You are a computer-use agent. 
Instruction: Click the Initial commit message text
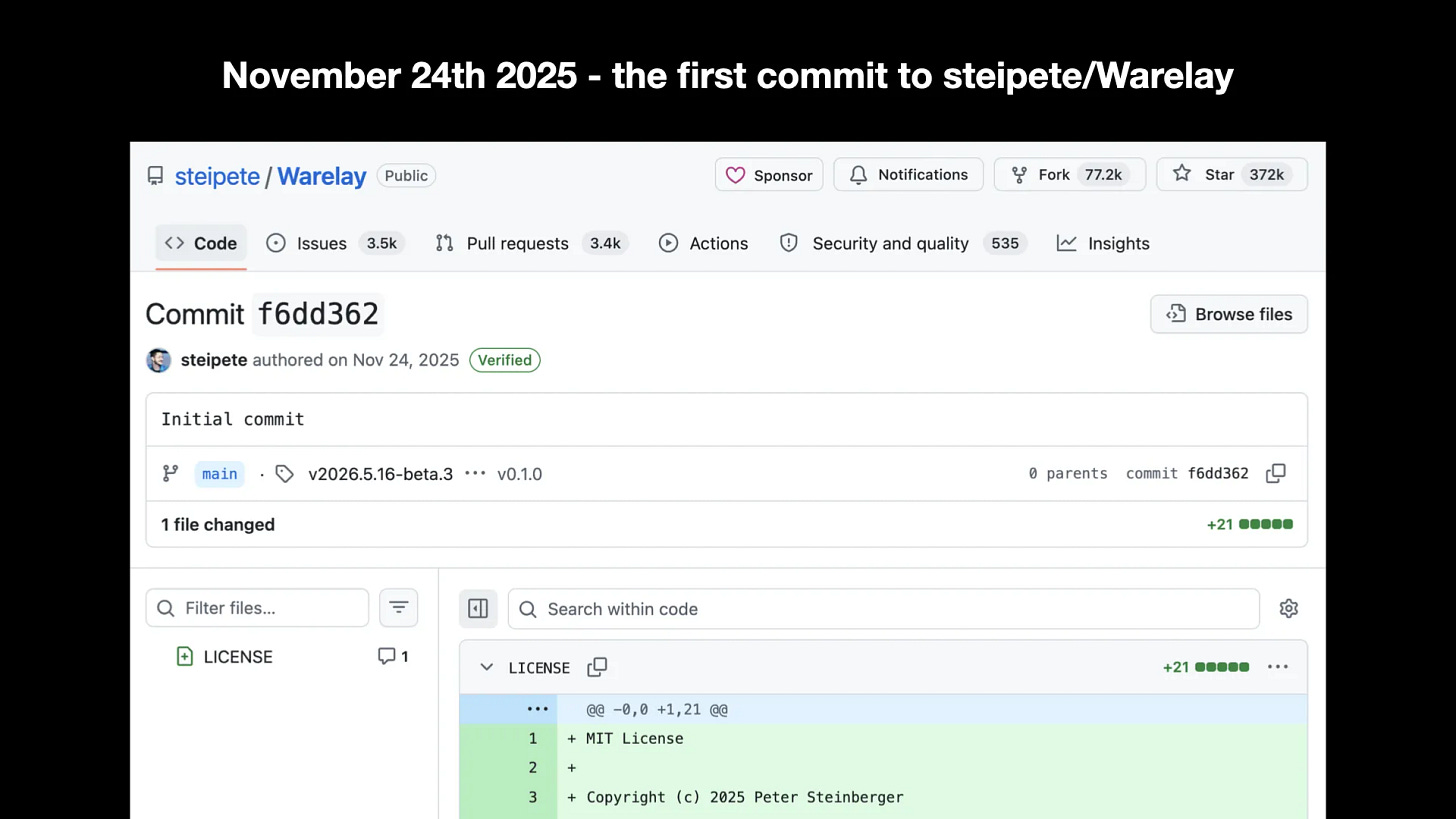pyautogui.click(x=233, y=419)
